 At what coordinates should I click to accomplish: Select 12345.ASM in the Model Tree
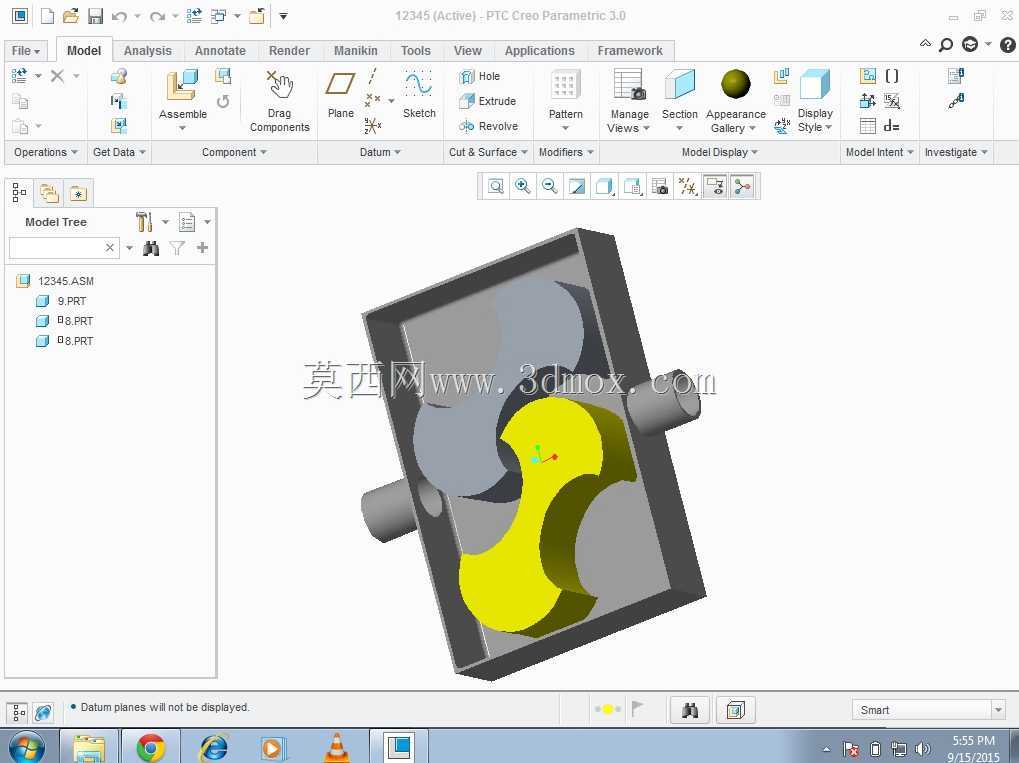click(x=66, y=281)
